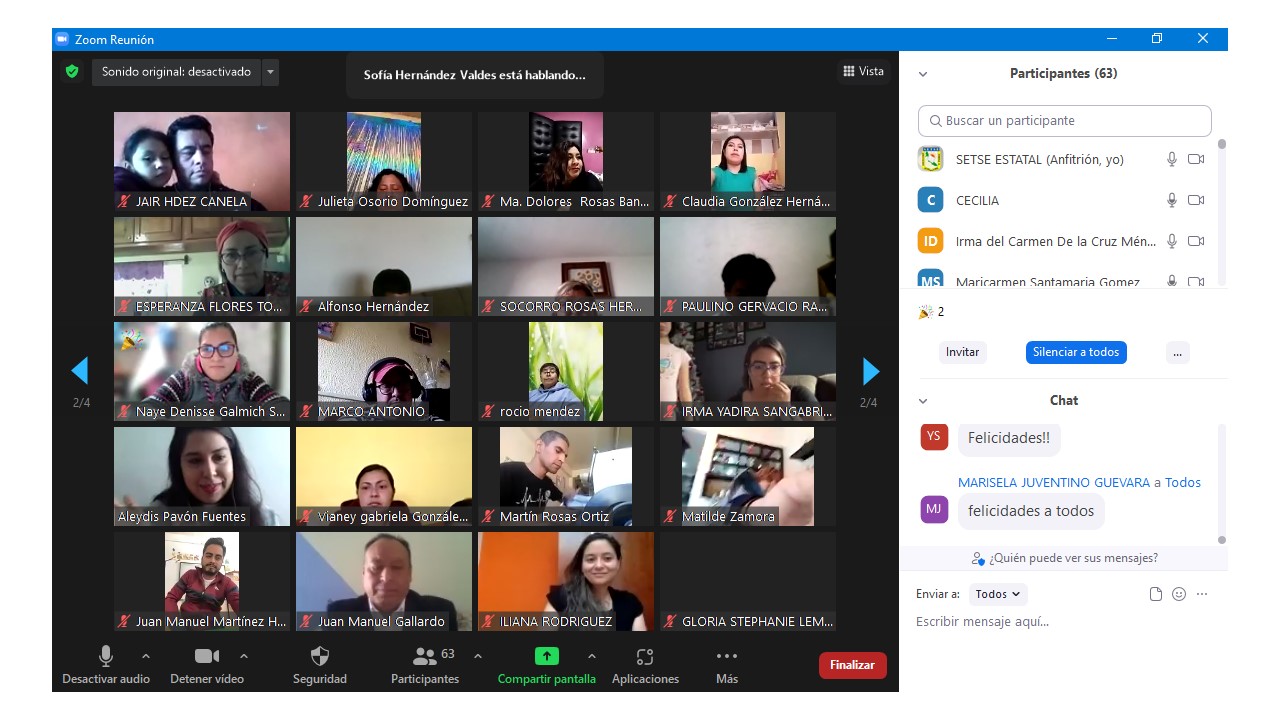Select GLORIA STEPHANIE tile without video
Screen dimensions: 1280x720
point(748,581)
